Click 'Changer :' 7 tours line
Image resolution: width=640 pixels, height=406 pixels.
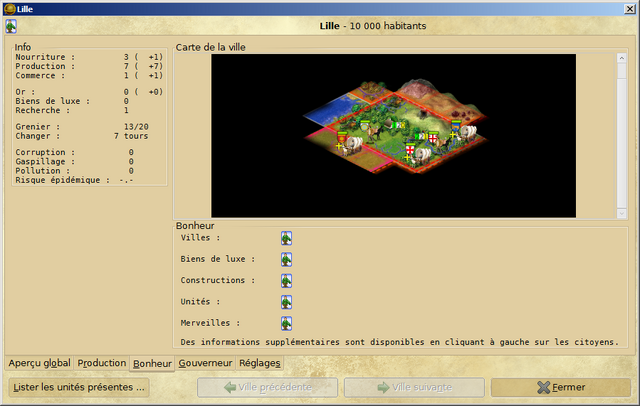pos(82,136)
